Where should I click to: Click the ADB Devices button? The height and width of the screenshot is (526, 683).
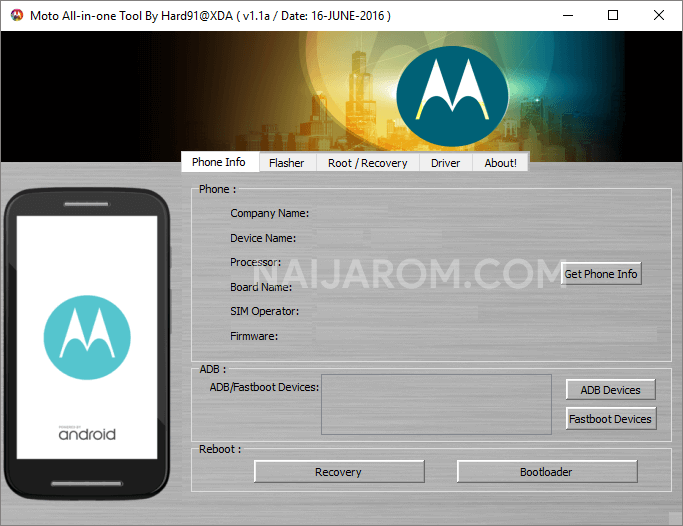pos(611,390)
